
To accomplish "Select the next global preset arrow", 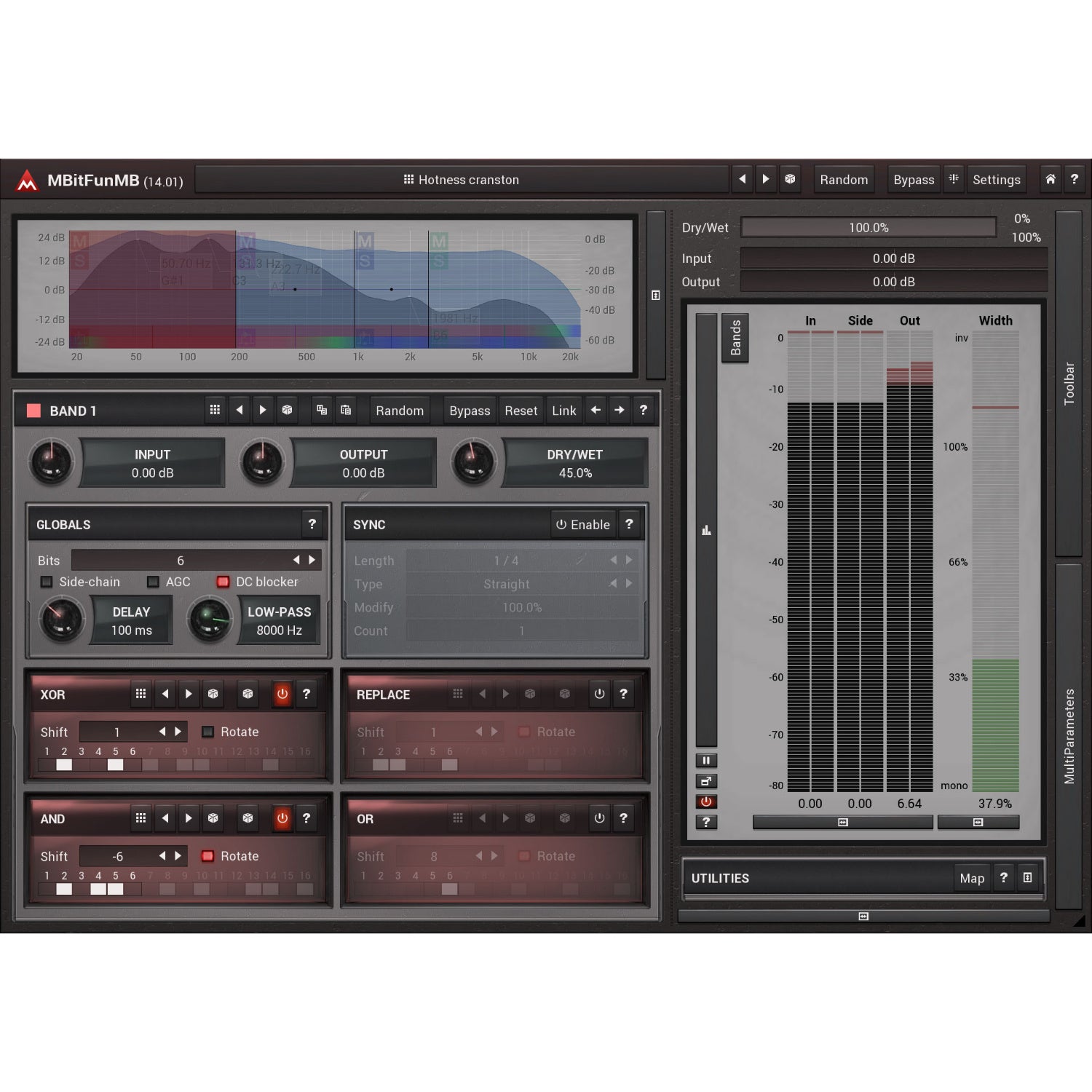I will (x=766, y=179).
